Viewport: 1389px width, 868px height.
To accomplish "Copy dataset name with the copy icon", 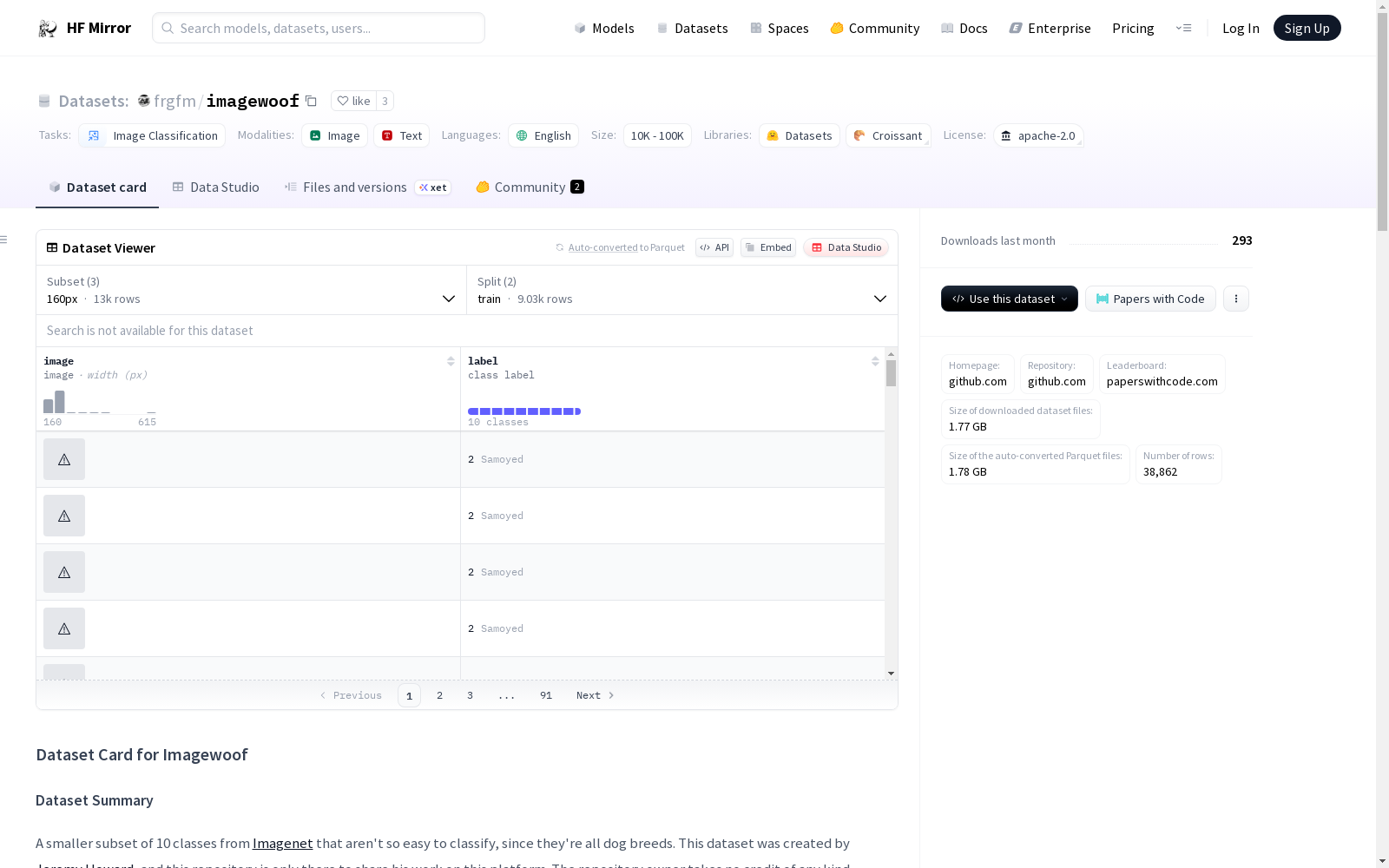I will 311,102.
